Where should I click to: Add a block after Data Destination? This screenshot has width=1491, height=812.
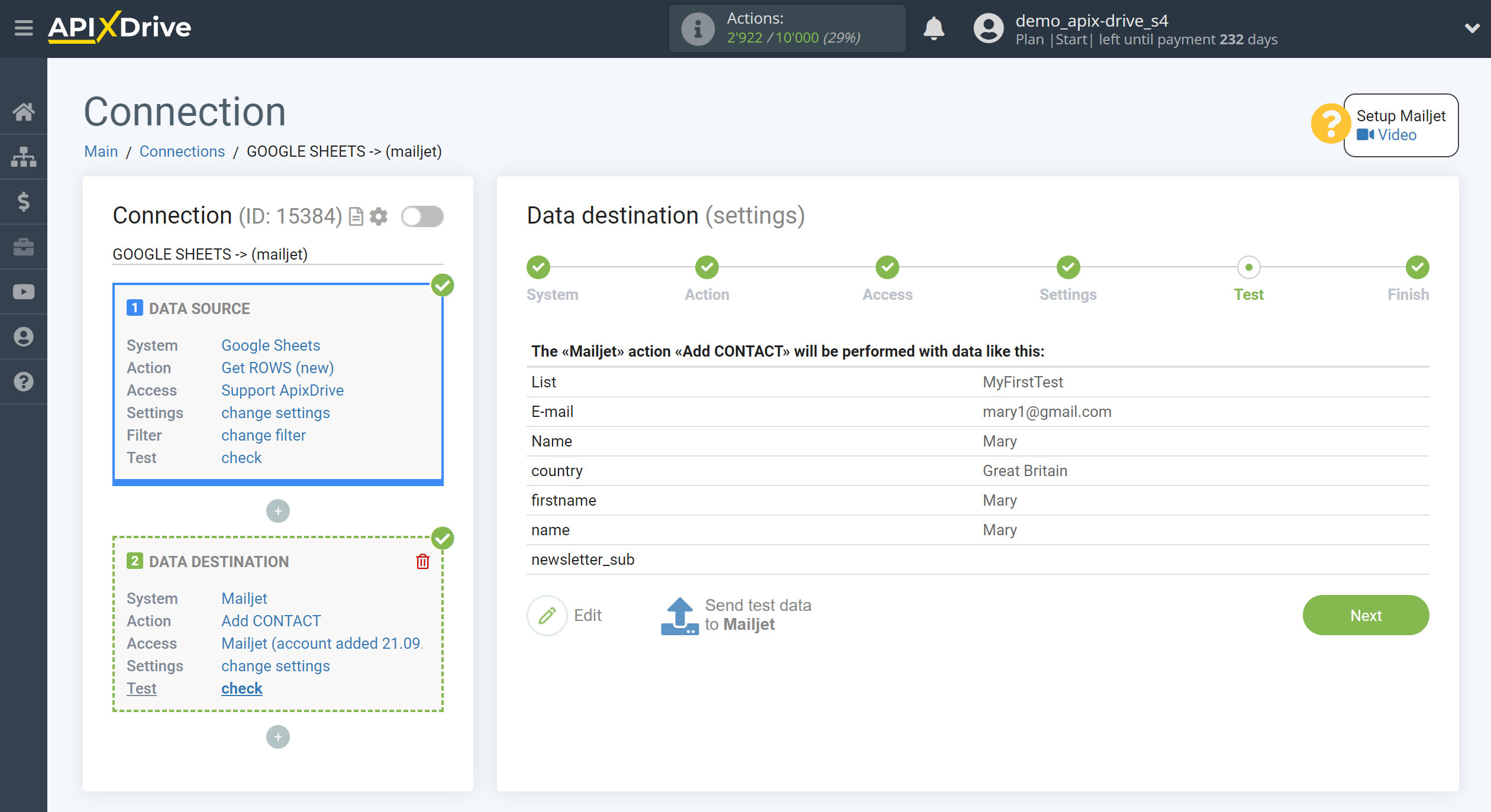click(x=278, y=737)
